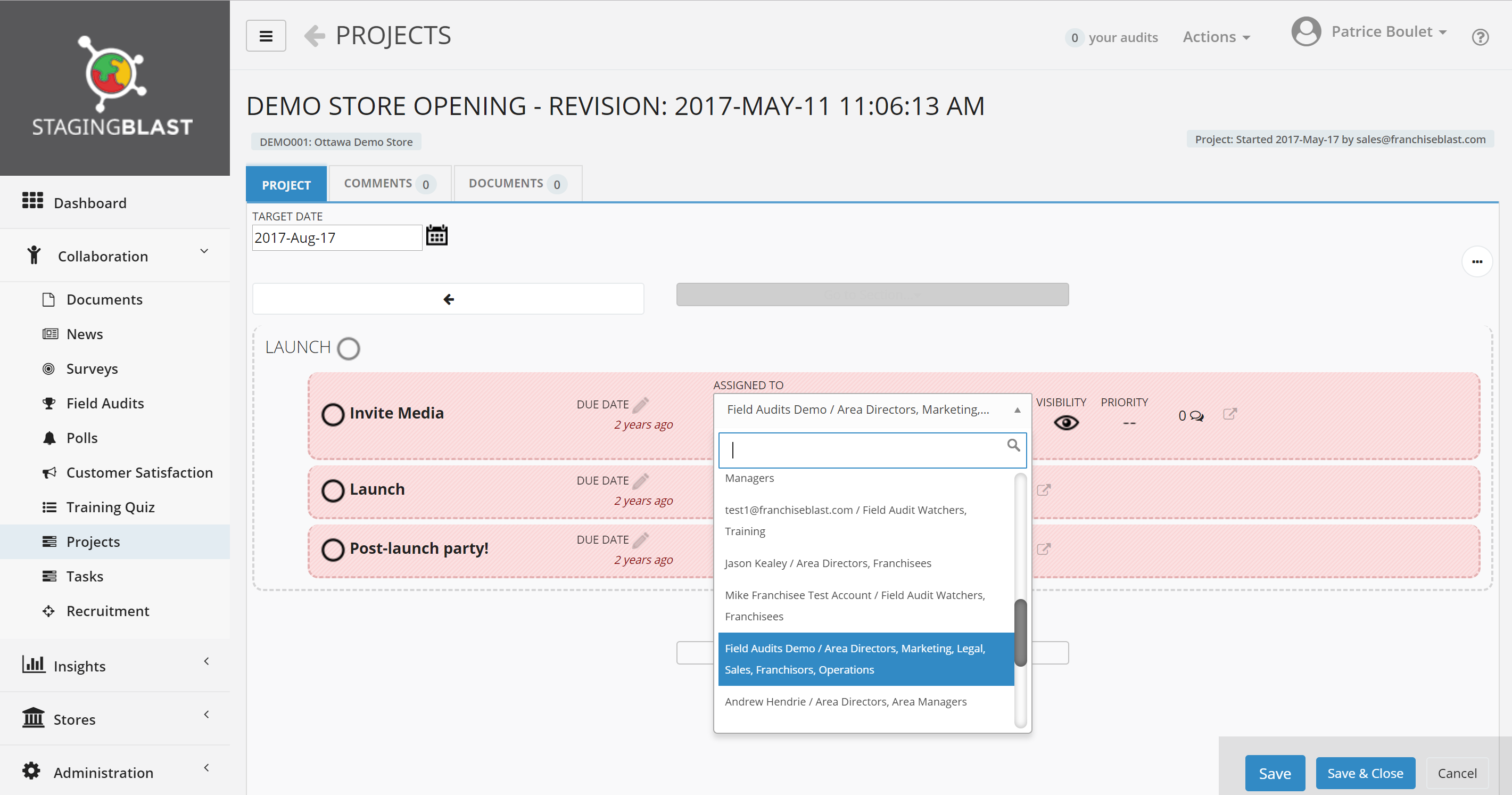Select Jason Kealey from assignee list

tap(828, 563)
